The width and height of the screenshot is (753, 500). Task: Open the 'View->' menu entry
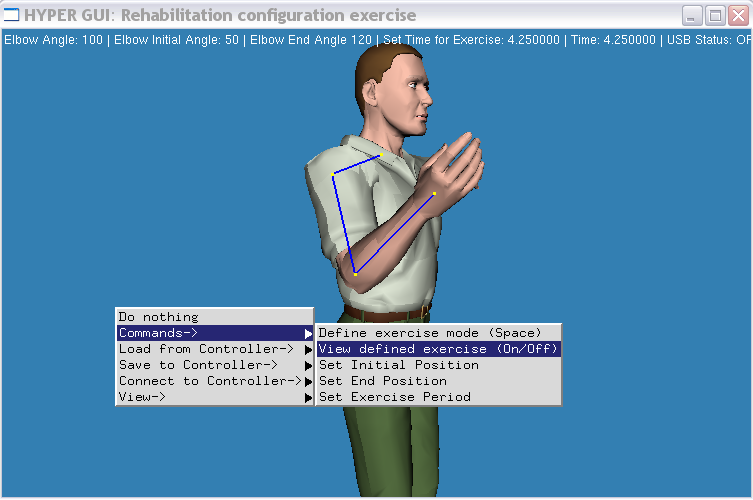click(215, 397)
